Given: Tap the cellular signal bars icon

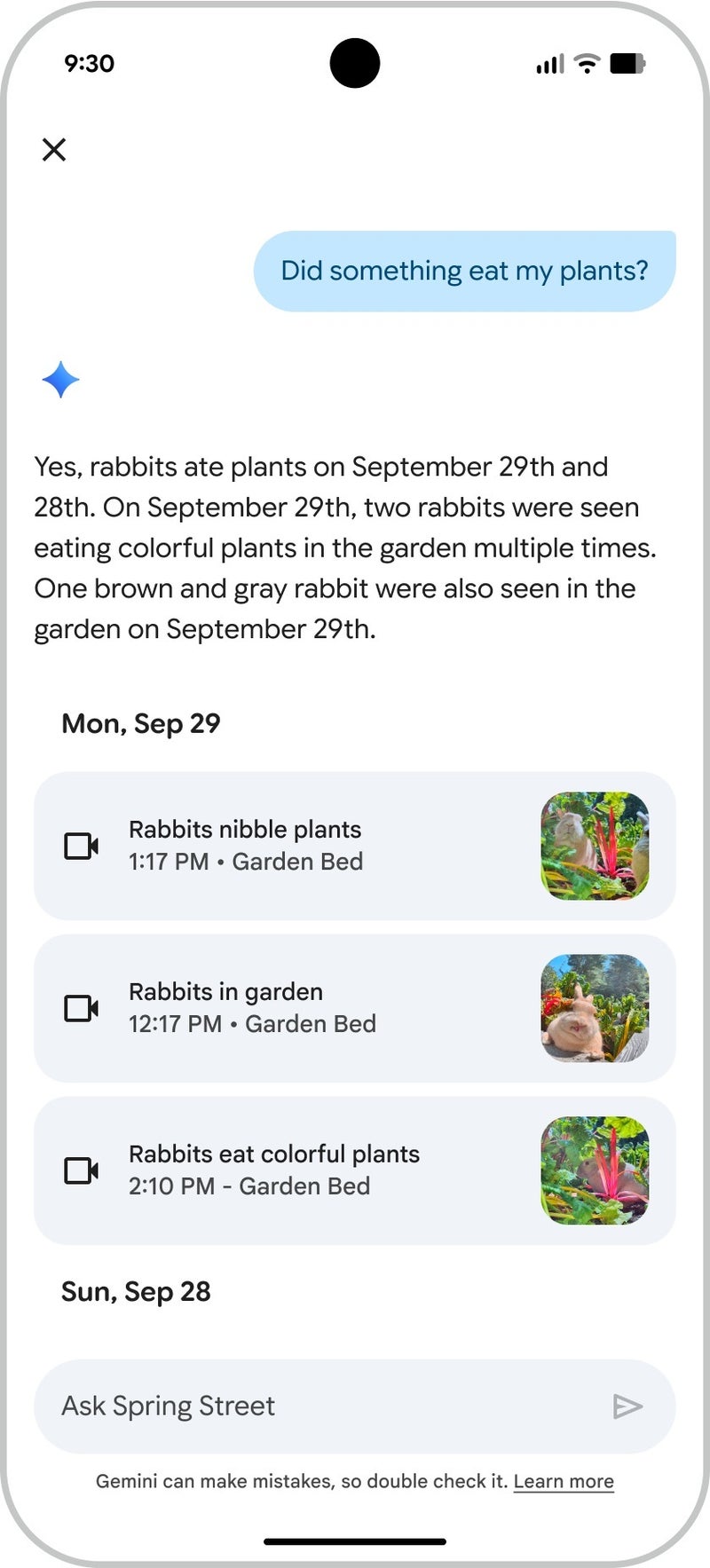Looking at the screenshot, I should 549,64.
